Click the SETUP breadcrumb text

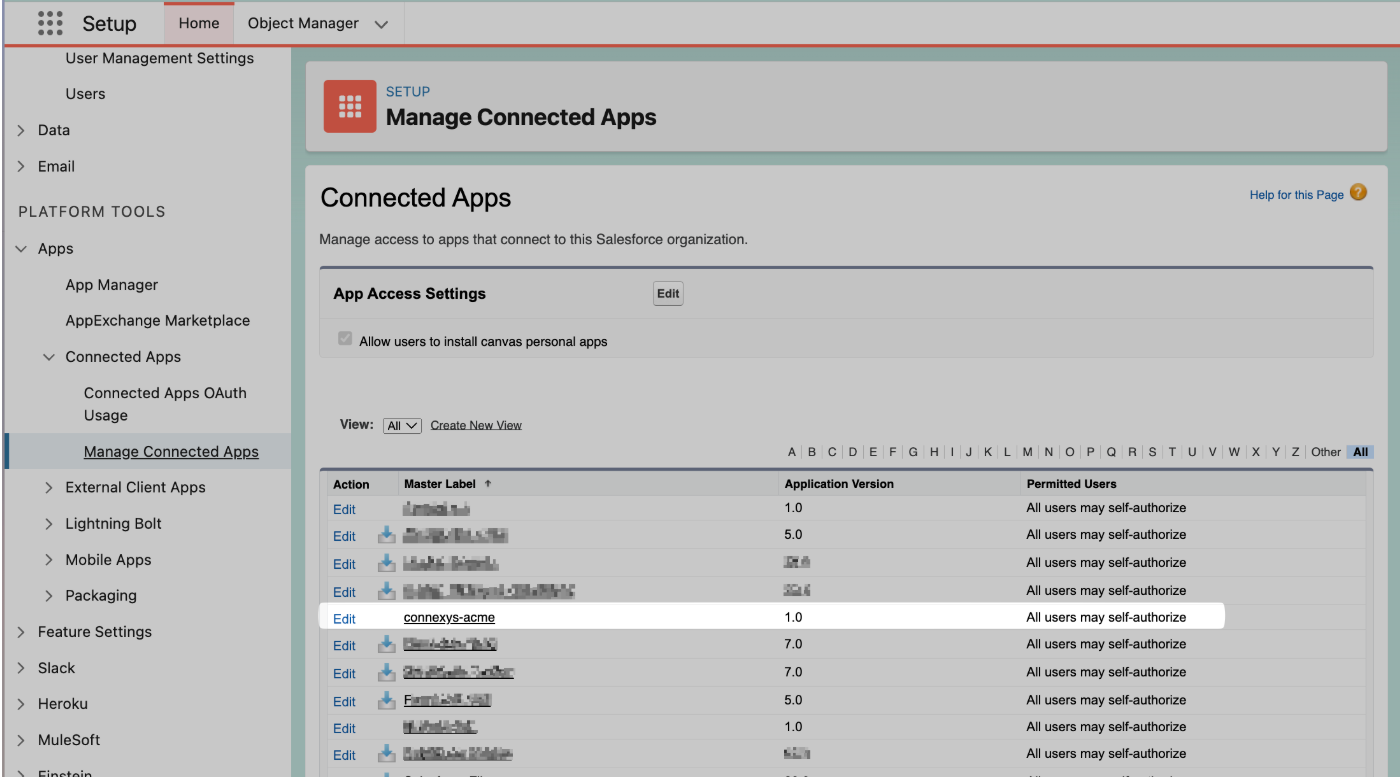coord(408,92)
